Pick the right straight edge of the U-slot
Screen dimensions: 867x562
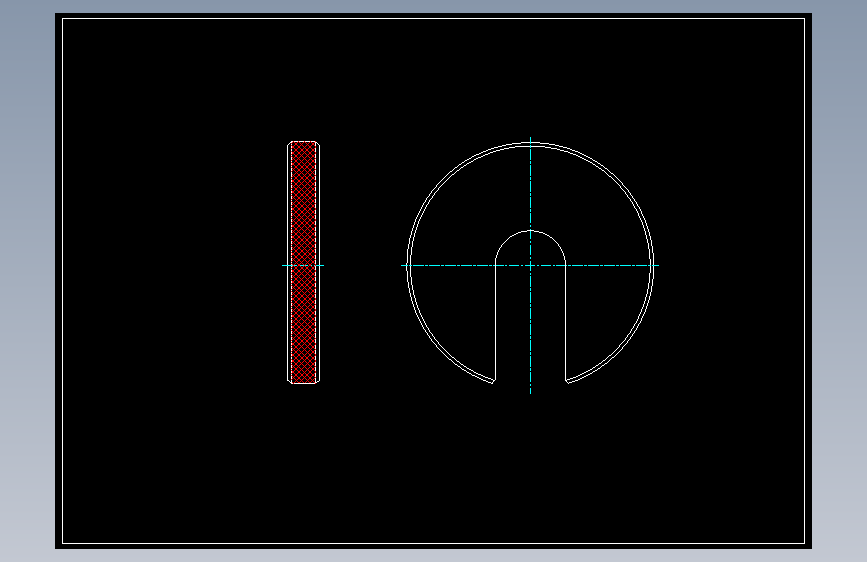click(566, 321)
